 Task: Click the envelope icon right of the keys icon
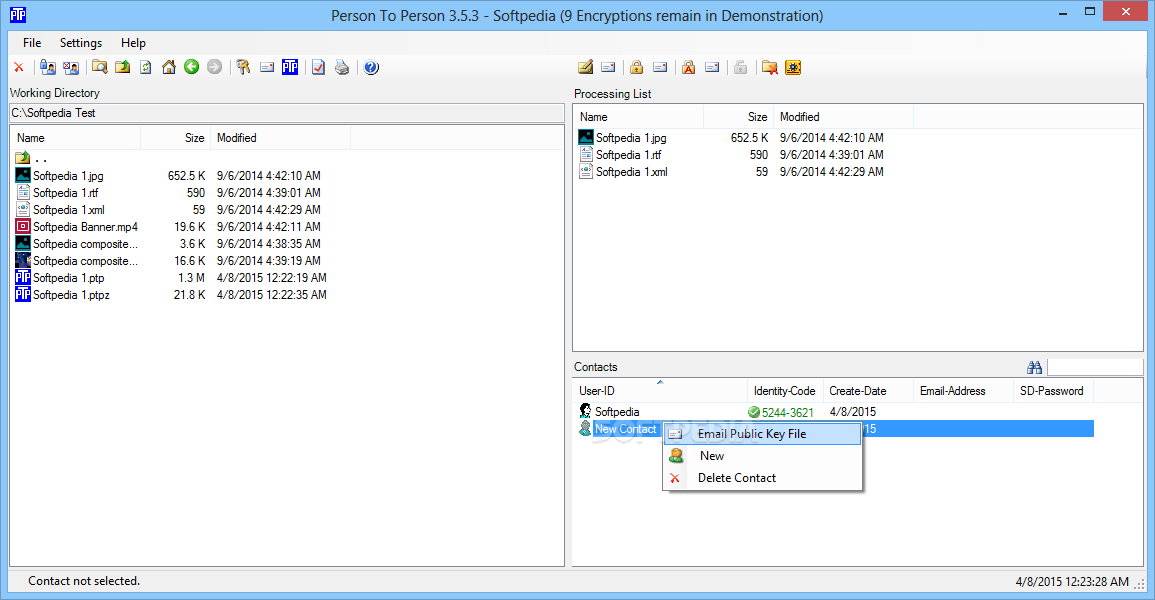point(267,67)
